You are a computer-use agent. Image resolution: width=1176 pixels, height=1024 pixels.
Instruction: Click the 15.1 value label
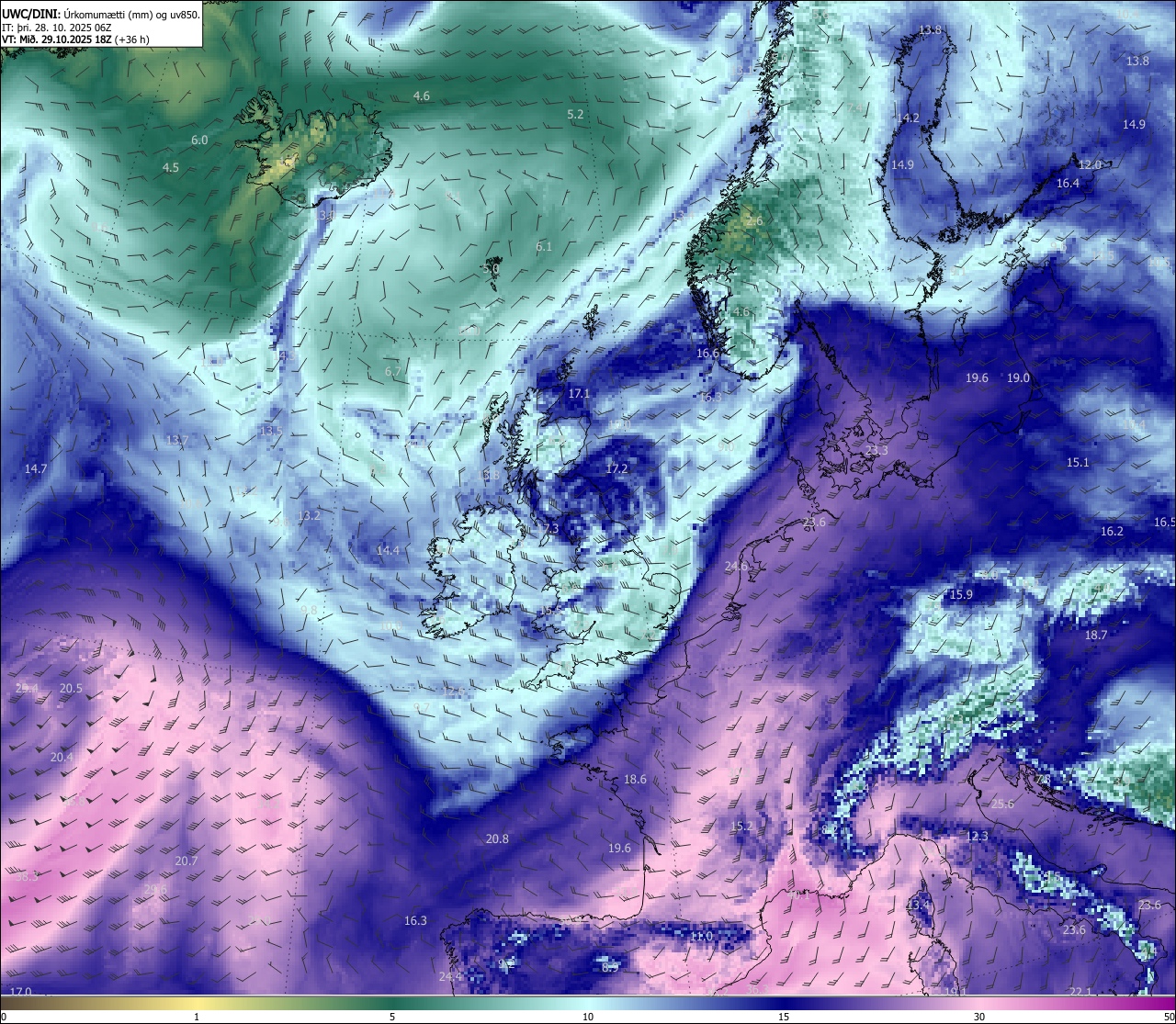point(1078,463)
